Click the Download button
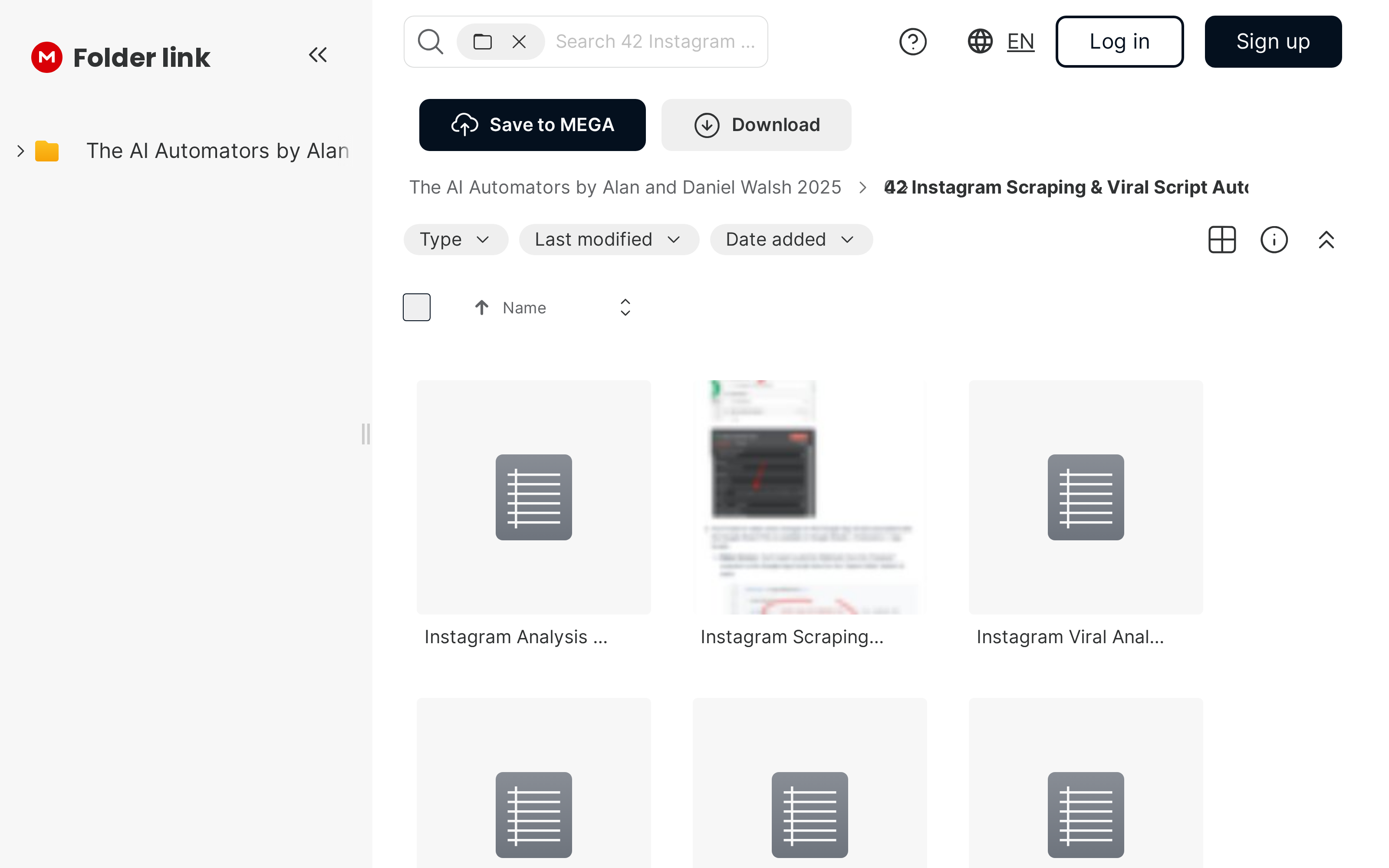This screenshot has height=868, width=1389. pyautogui.click(x=756, y=125)
